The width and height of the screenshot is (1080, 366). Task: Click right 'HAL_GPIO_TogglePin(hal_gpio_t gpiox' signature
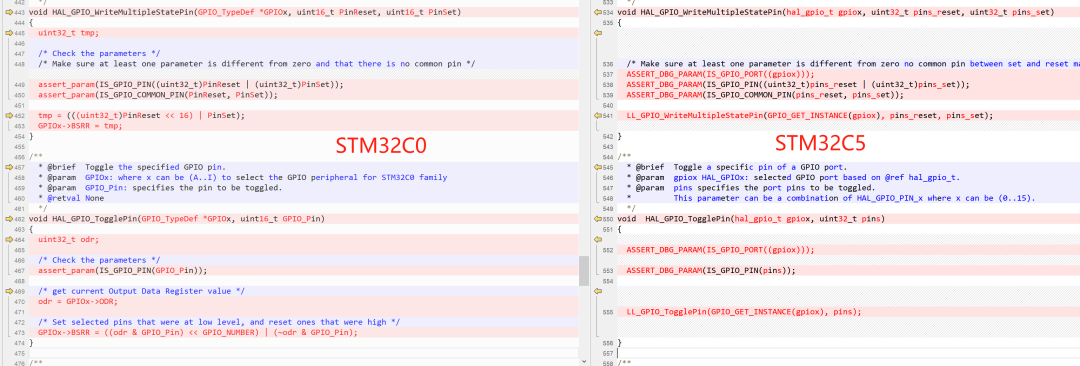[x=751, y=219]
